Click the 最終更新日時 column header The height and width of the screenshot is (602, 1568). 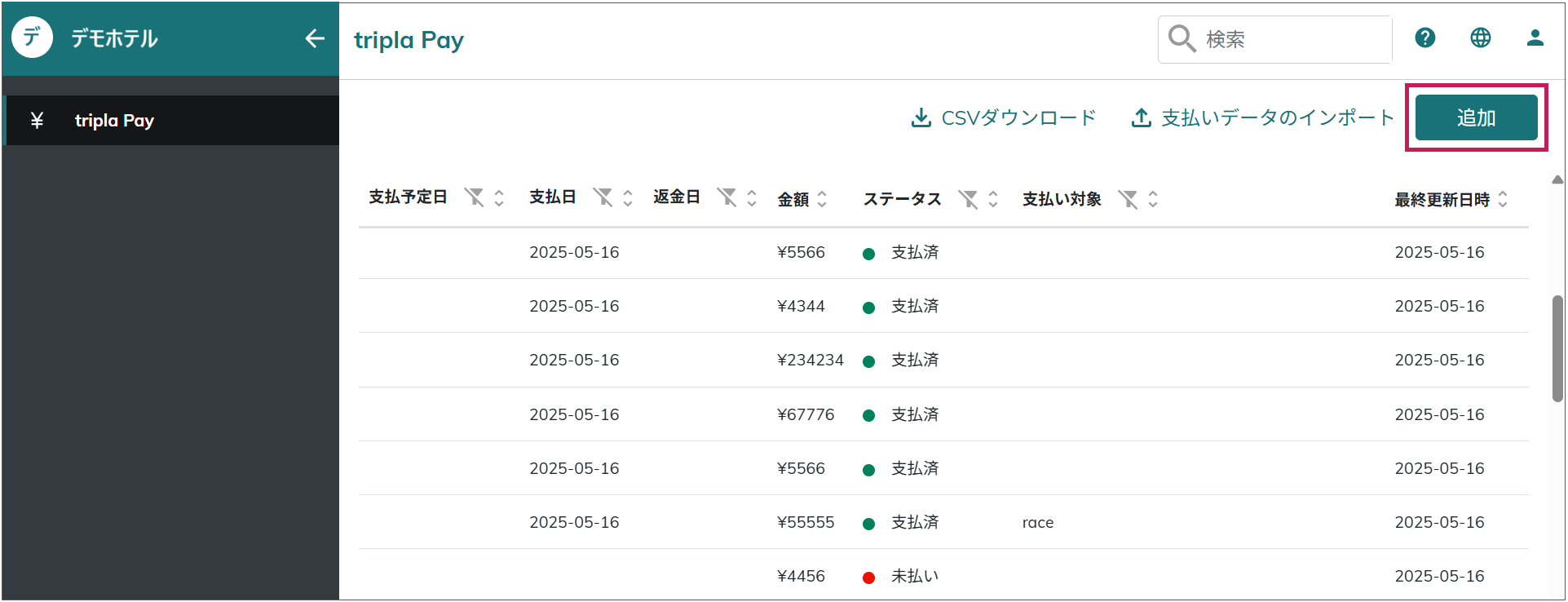[1442, 199]
